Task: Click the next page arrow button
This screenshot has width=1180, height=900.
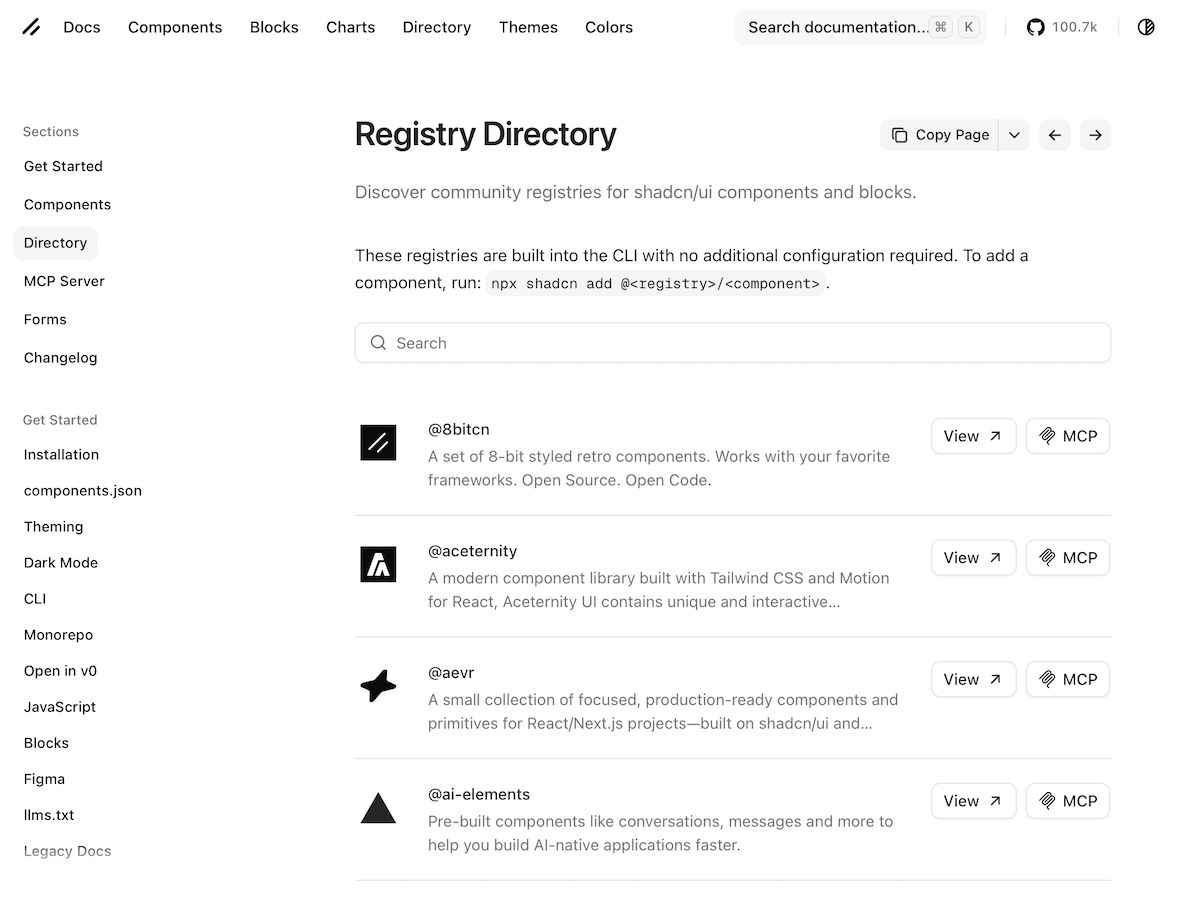Action: click(x=1095, y=135)
